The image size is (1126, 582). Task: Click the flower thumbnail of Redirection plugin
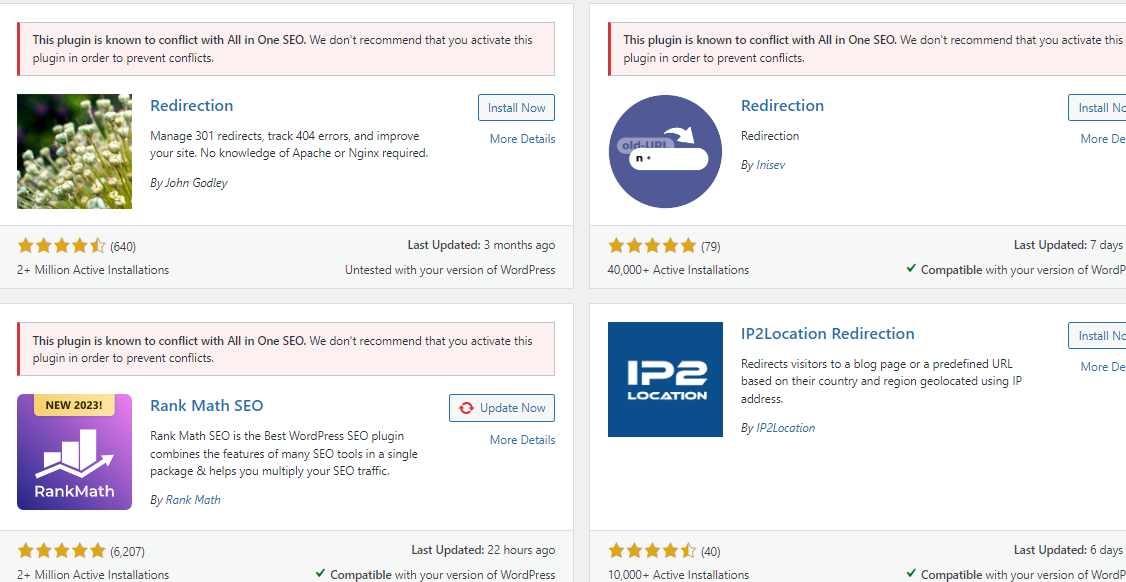pos(74,151)
